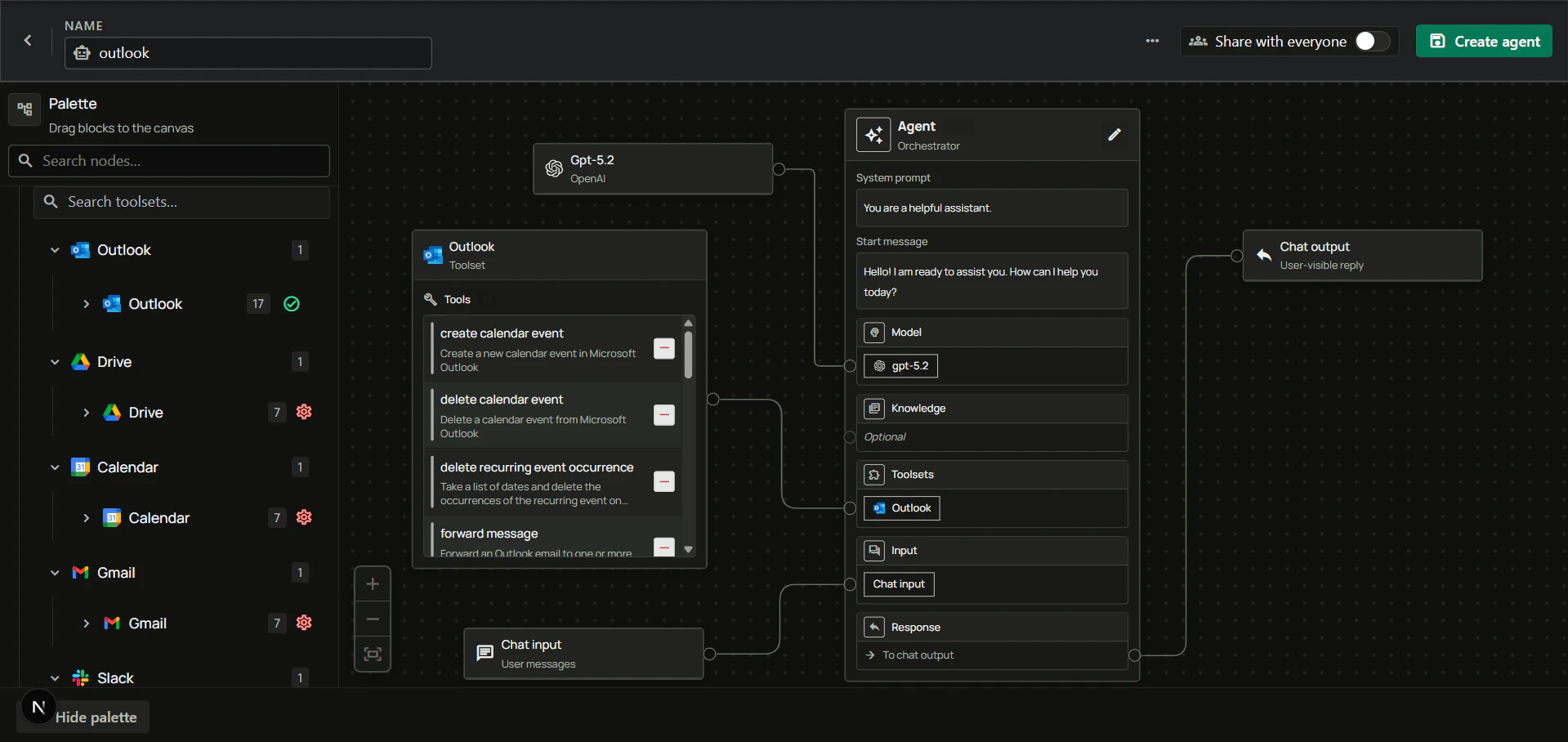
Task: Click the agent name field containing outlook
Action: (x=248, y=52)
